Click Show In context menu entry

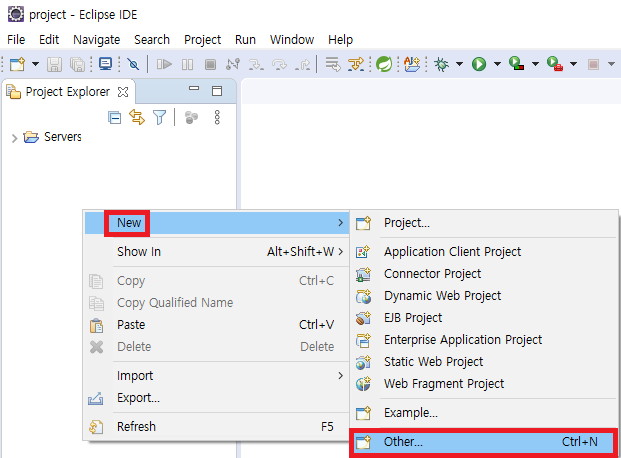pyautogui.click(x=216, y=252)
